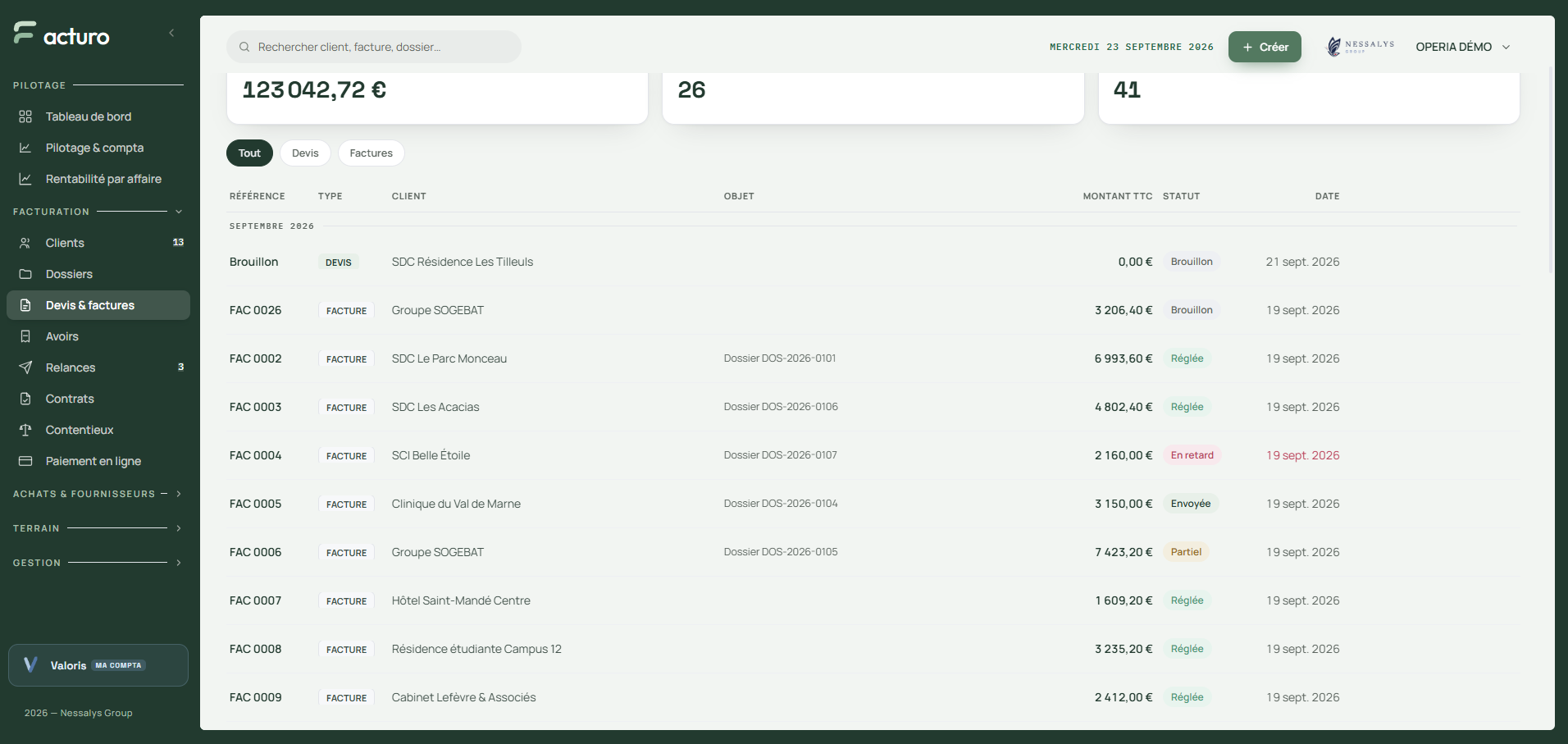Screen dimensions: 1568x744
Task: Select the Devis filter tab
Action: point(305,153)
